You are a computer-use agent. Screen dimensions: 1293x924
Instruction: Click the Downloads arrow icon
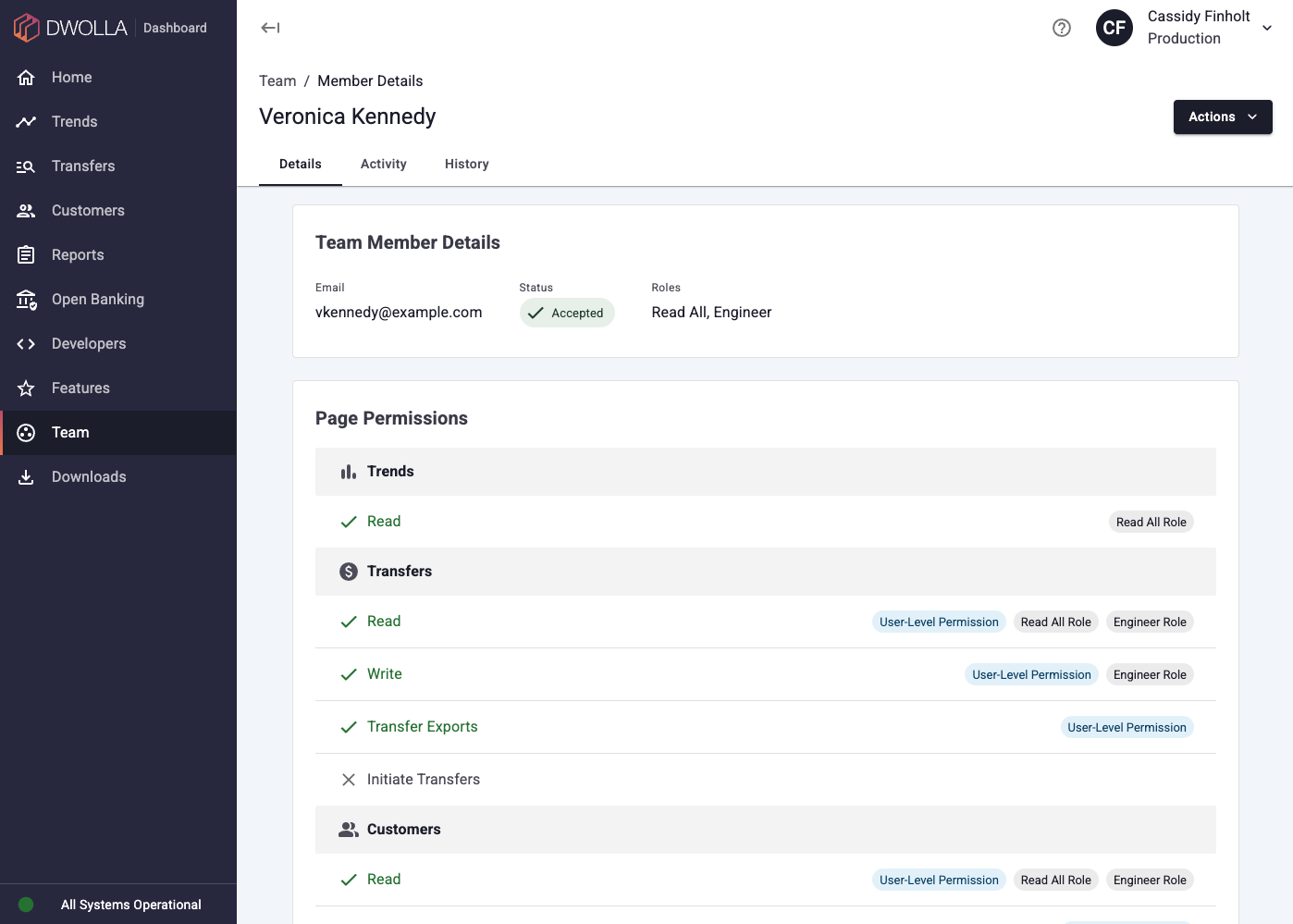26,477
